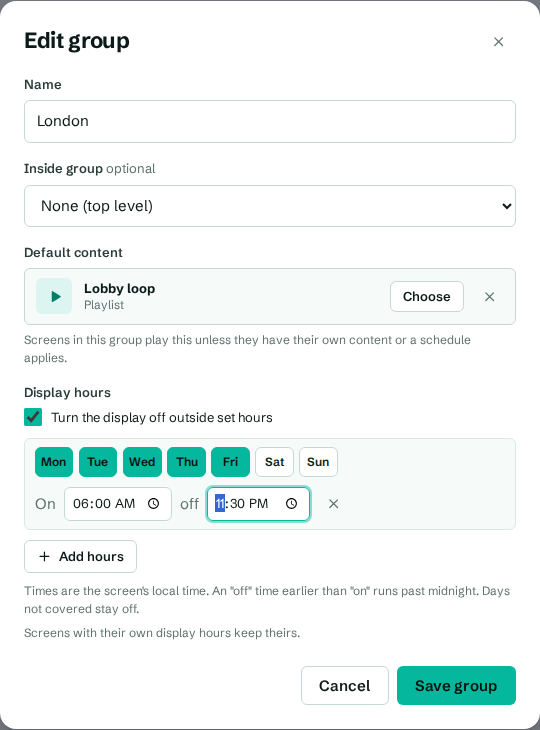Image resolution: width=540 pixels, height=730 pixels.
Task: Delete the display hours row
Action: coord(333,504)
